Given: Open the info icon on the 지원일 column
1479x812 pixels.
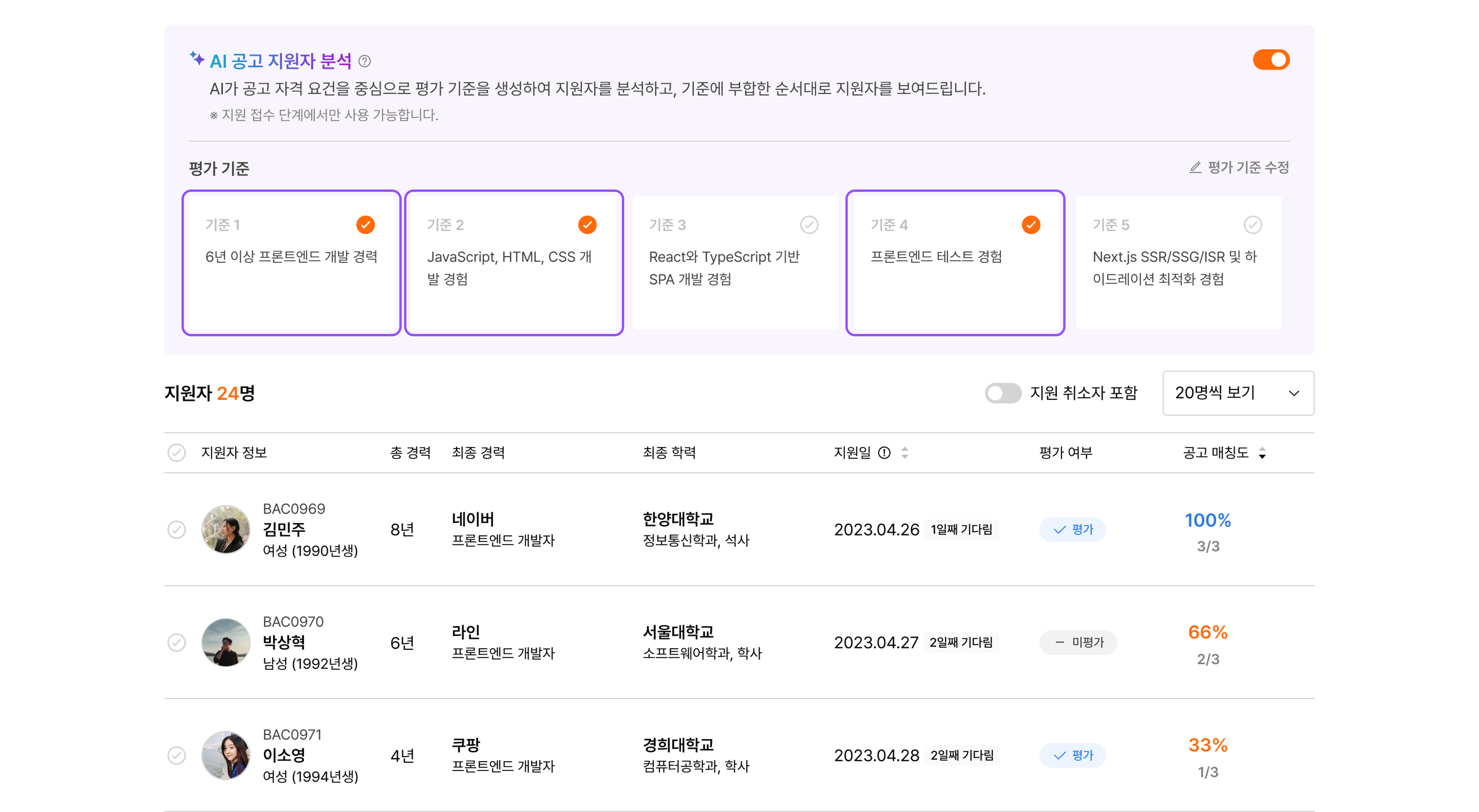Looking at the screenshot, I should (884, 453).
